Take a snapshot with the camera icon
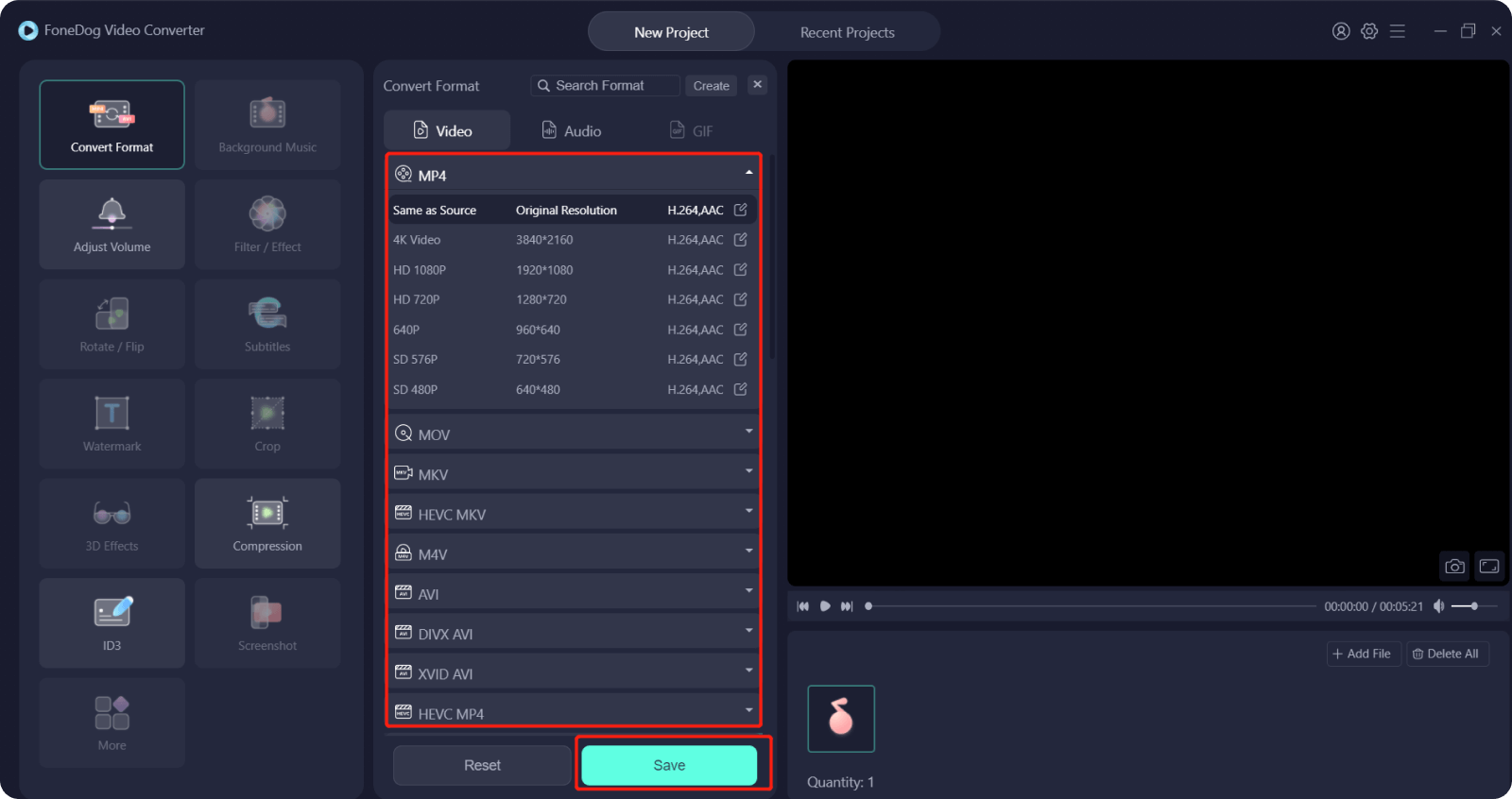The image size is (1512, 799). point(1454,567)
